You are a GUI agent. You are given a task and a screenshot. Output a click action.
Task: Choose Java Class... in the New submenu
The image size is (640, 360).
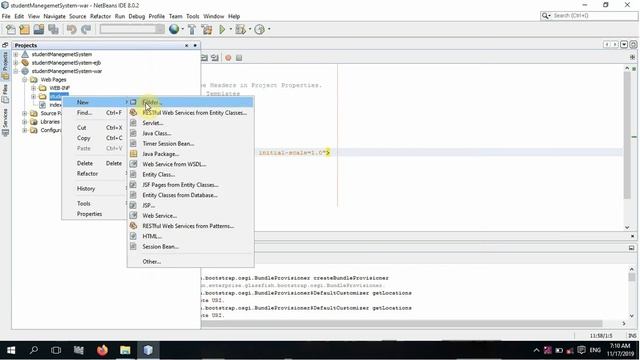190,133
